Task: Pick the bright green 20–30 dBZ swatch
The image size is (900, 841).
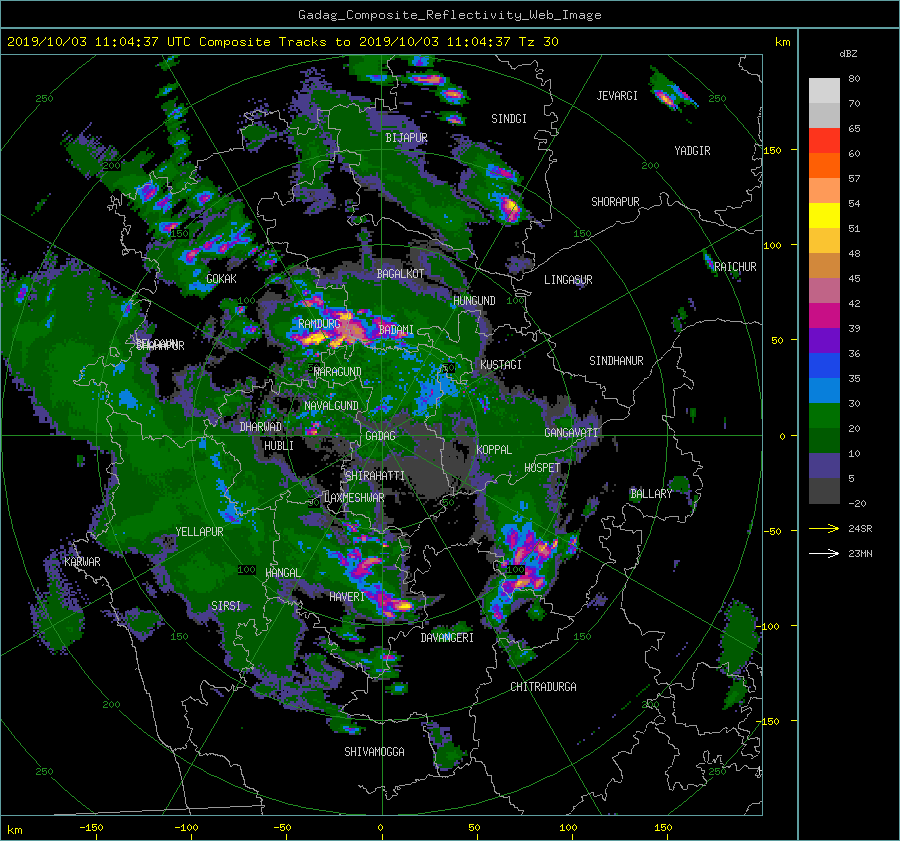Action: (824, 416)
